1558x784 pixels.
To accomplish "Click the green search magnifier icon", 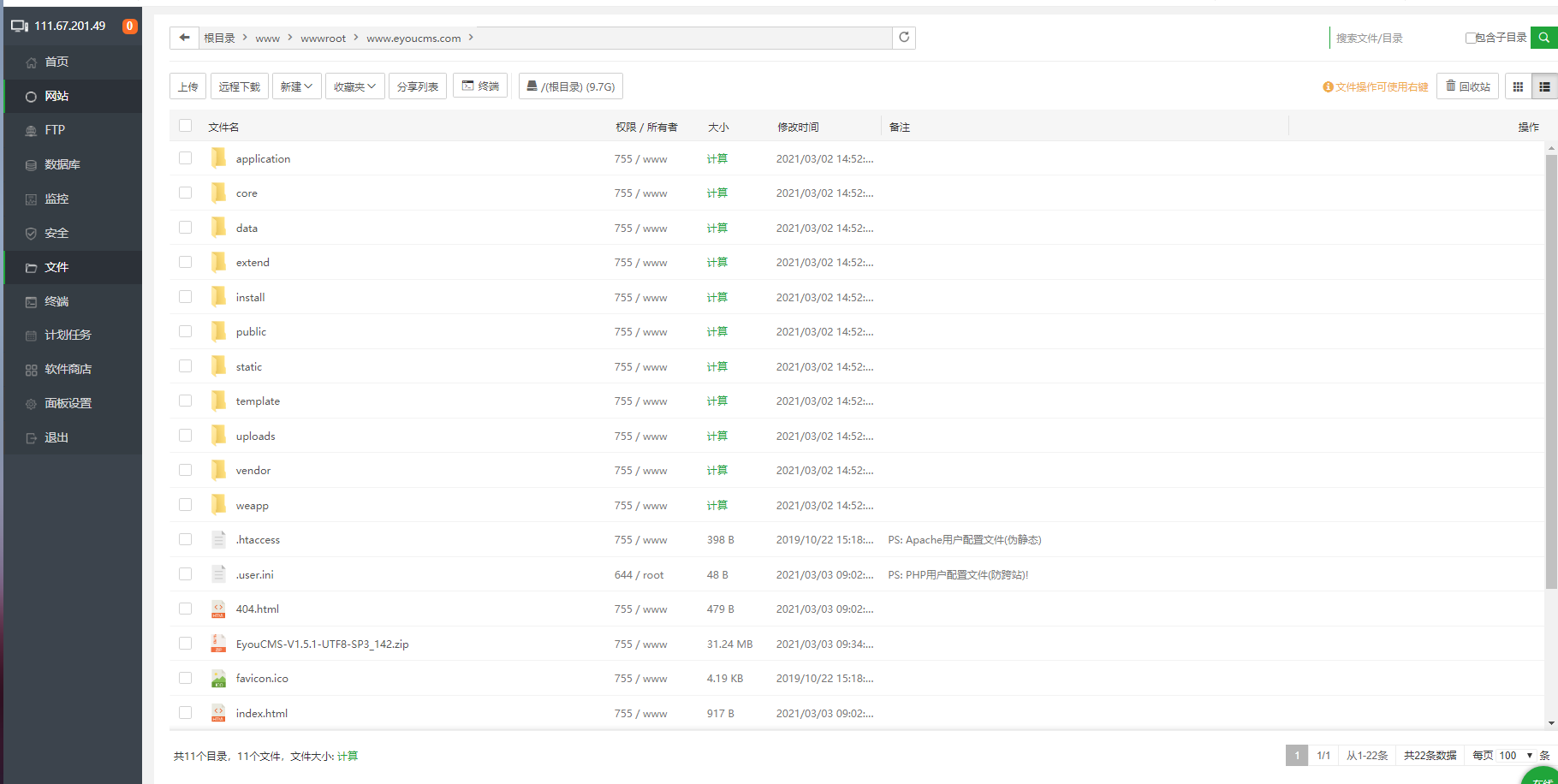I will click(x=1543, y=38).
